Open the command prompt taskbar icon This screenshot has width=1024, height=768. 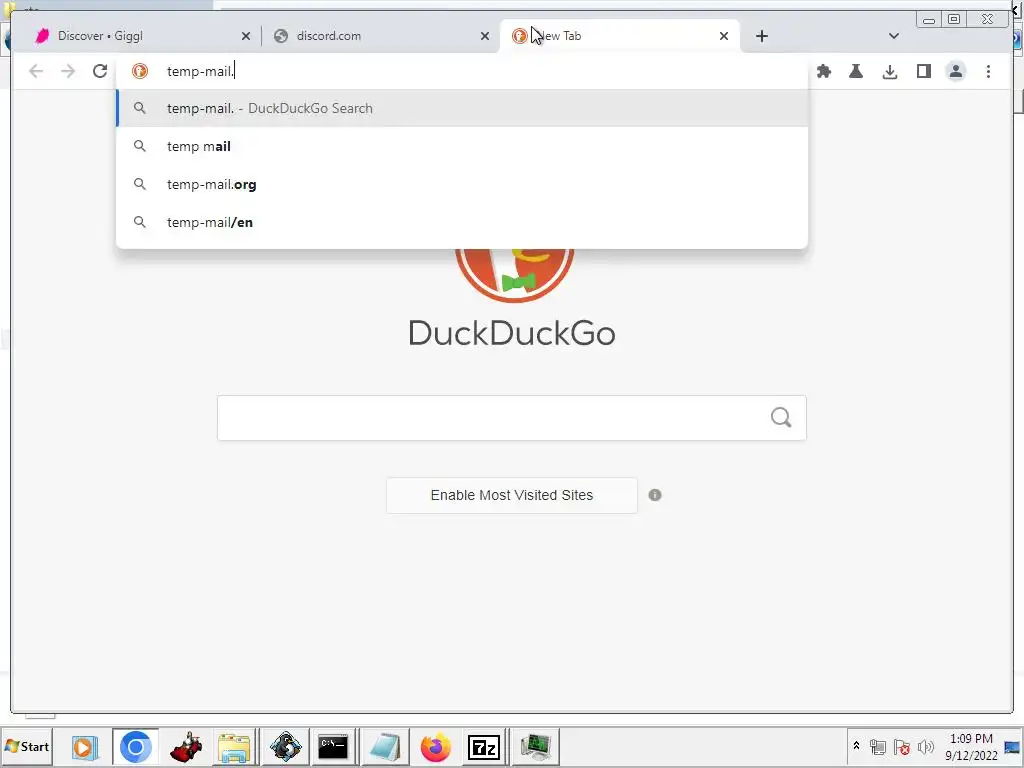tap(333, 746)
